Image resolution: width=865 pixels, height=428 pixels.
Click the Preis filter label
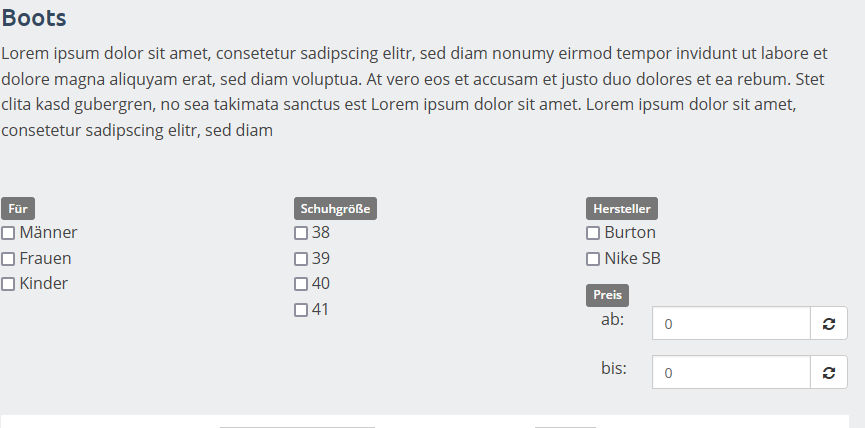[607, 295]
